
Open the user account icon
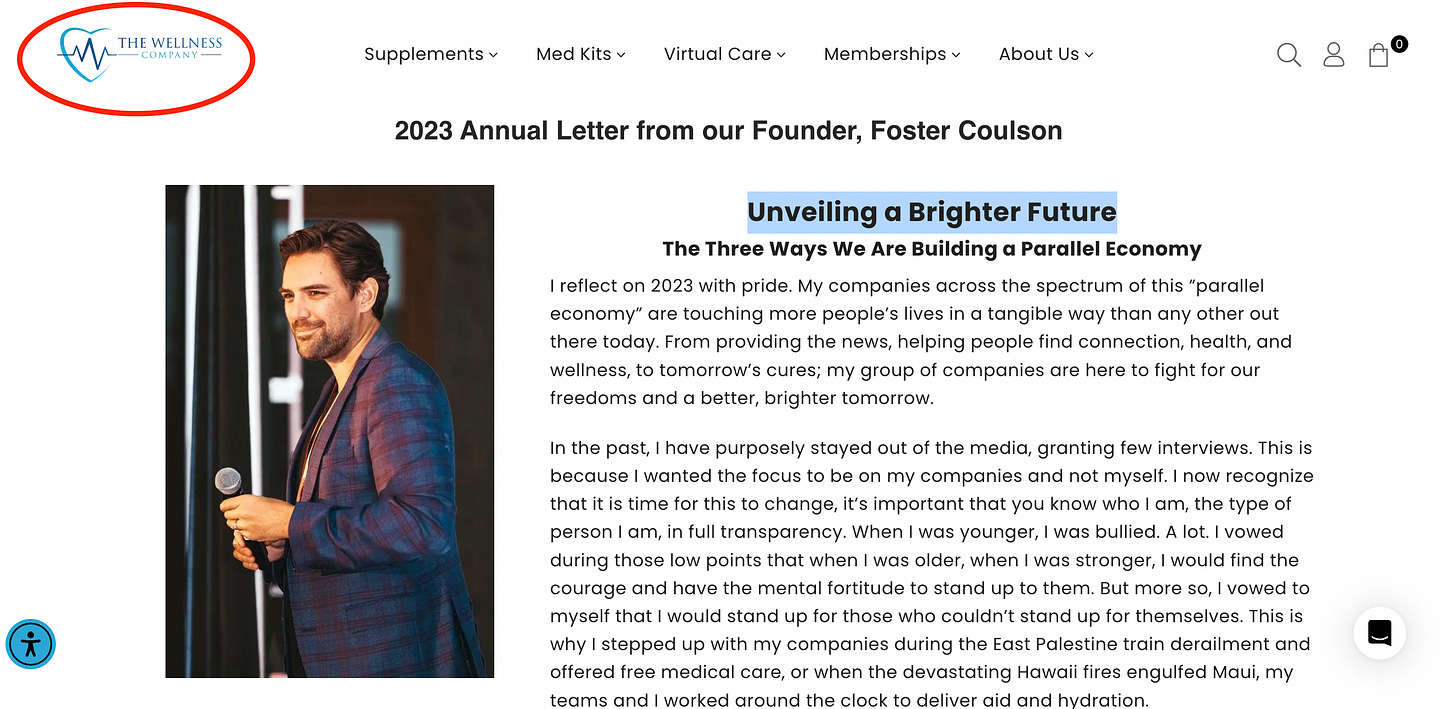click(1334, 55)
